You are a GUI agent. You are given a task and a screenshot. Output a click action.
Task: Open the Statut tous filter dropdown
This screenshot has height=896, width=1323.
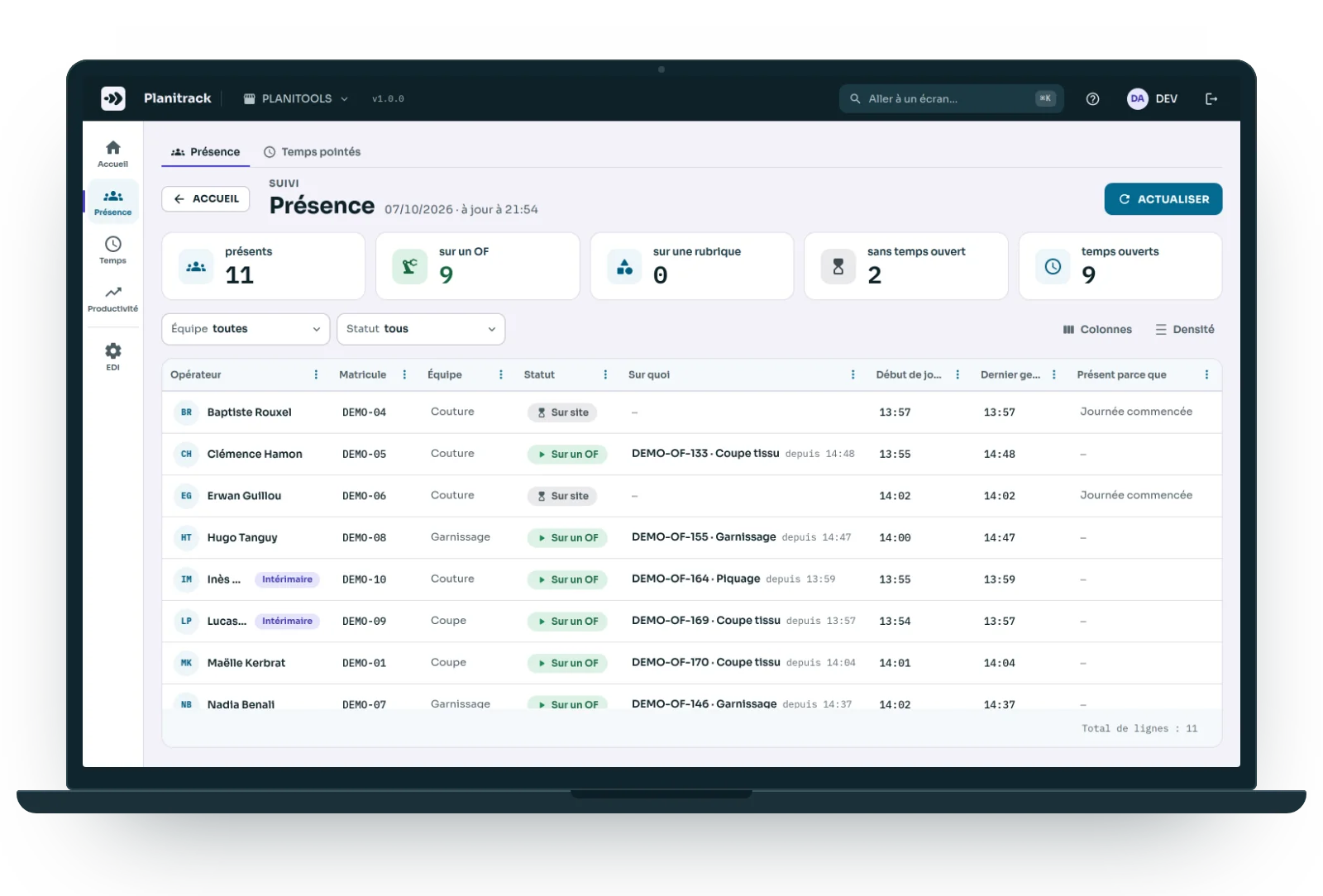421,329
